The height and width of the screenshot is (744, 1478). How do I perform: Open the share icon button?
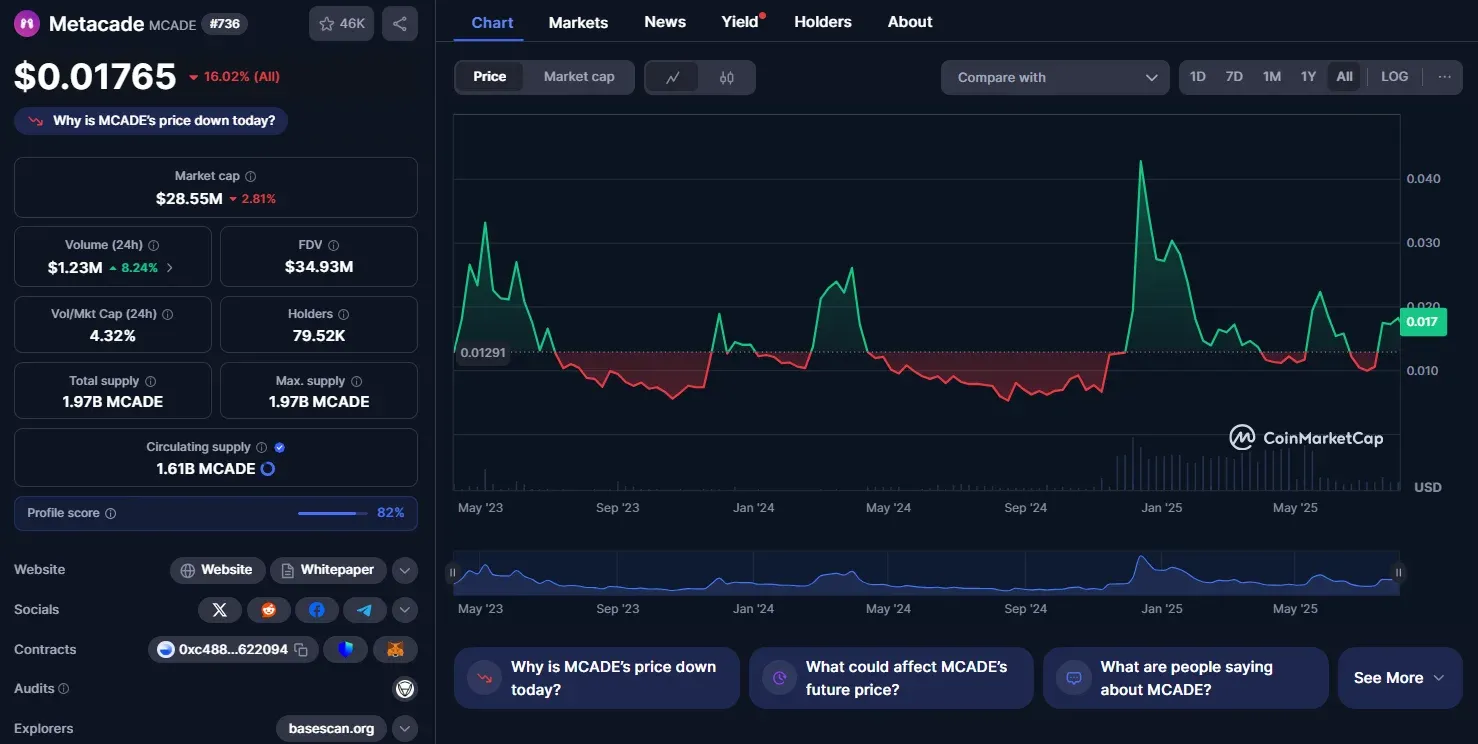click(400, 24)
